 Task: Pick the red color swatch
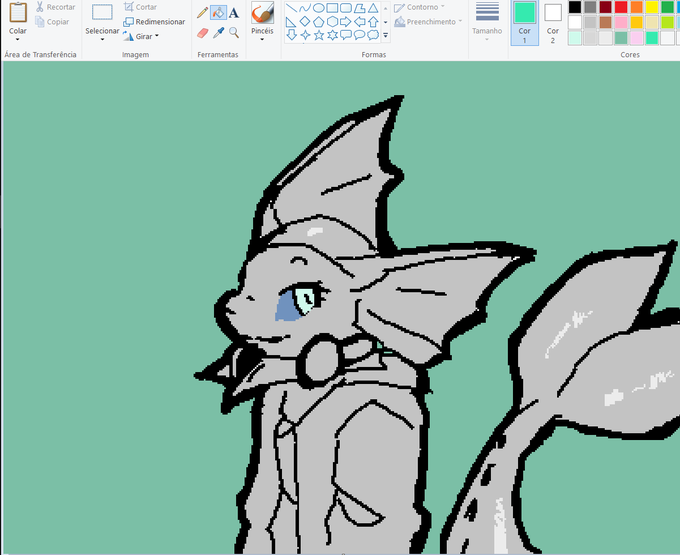pyautogui.click(x=621, y=7)
